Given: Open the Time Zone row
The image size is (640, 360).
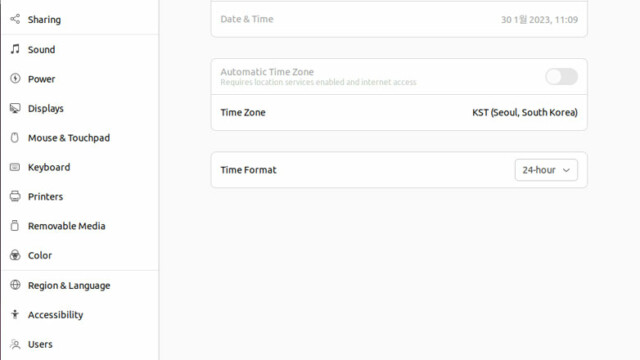Looking at the screenshot, I should coord(399,113).
